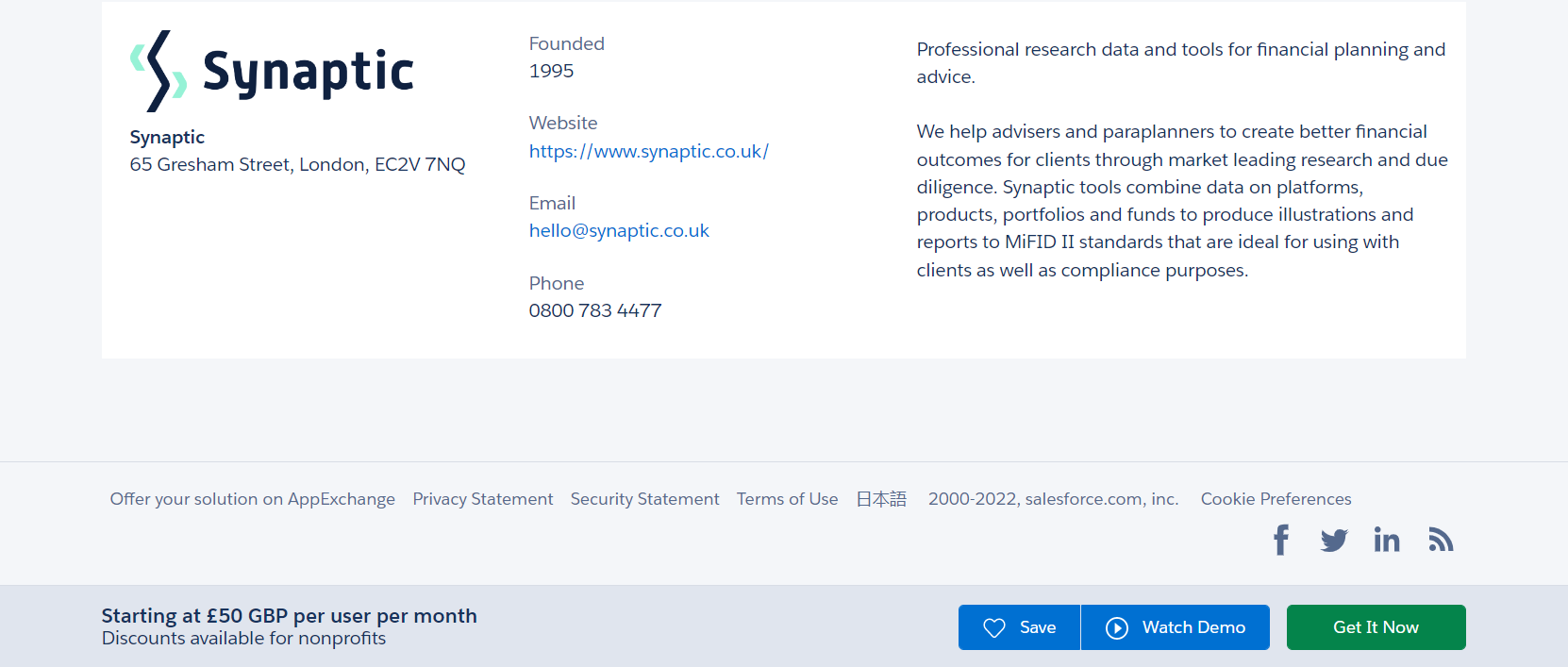
Task: Open the synaptic.co.uk website link
Action: [649, 151]
